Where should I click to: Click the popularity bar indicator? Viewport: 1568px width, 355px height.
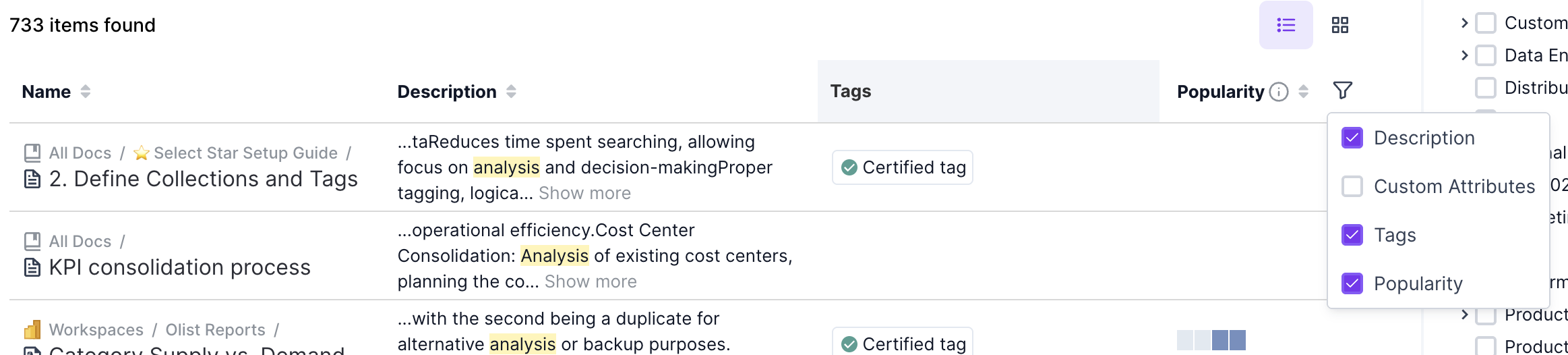click(x=1211, y=340)
